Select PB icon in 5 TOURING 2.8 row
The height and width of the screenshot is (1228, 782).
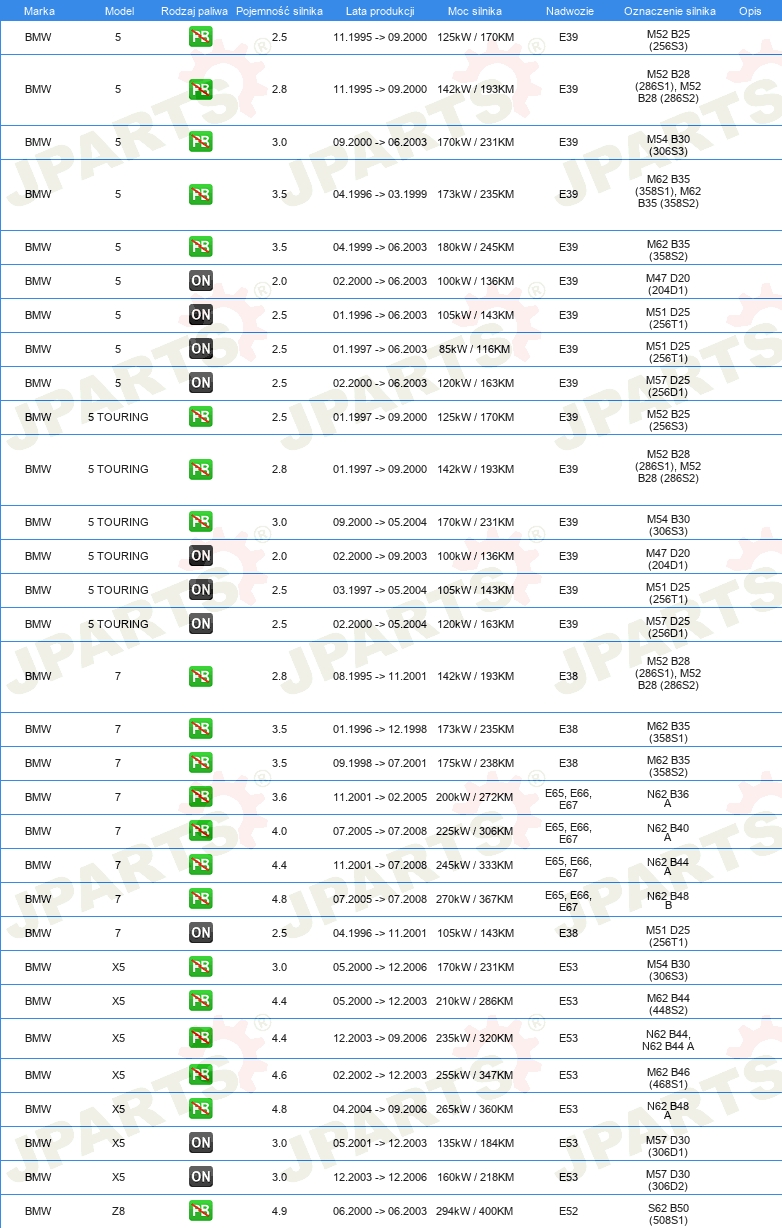(x=201, y=469)
